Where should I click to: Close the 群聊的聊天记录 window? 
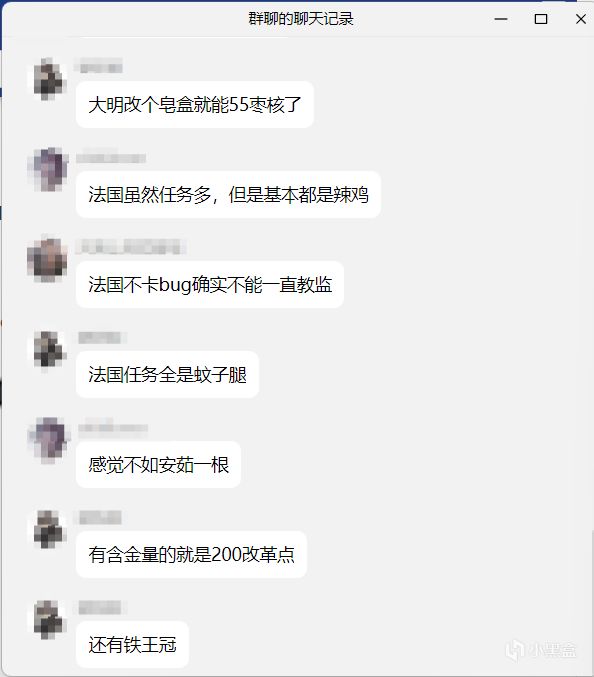[x=581, y=19]
